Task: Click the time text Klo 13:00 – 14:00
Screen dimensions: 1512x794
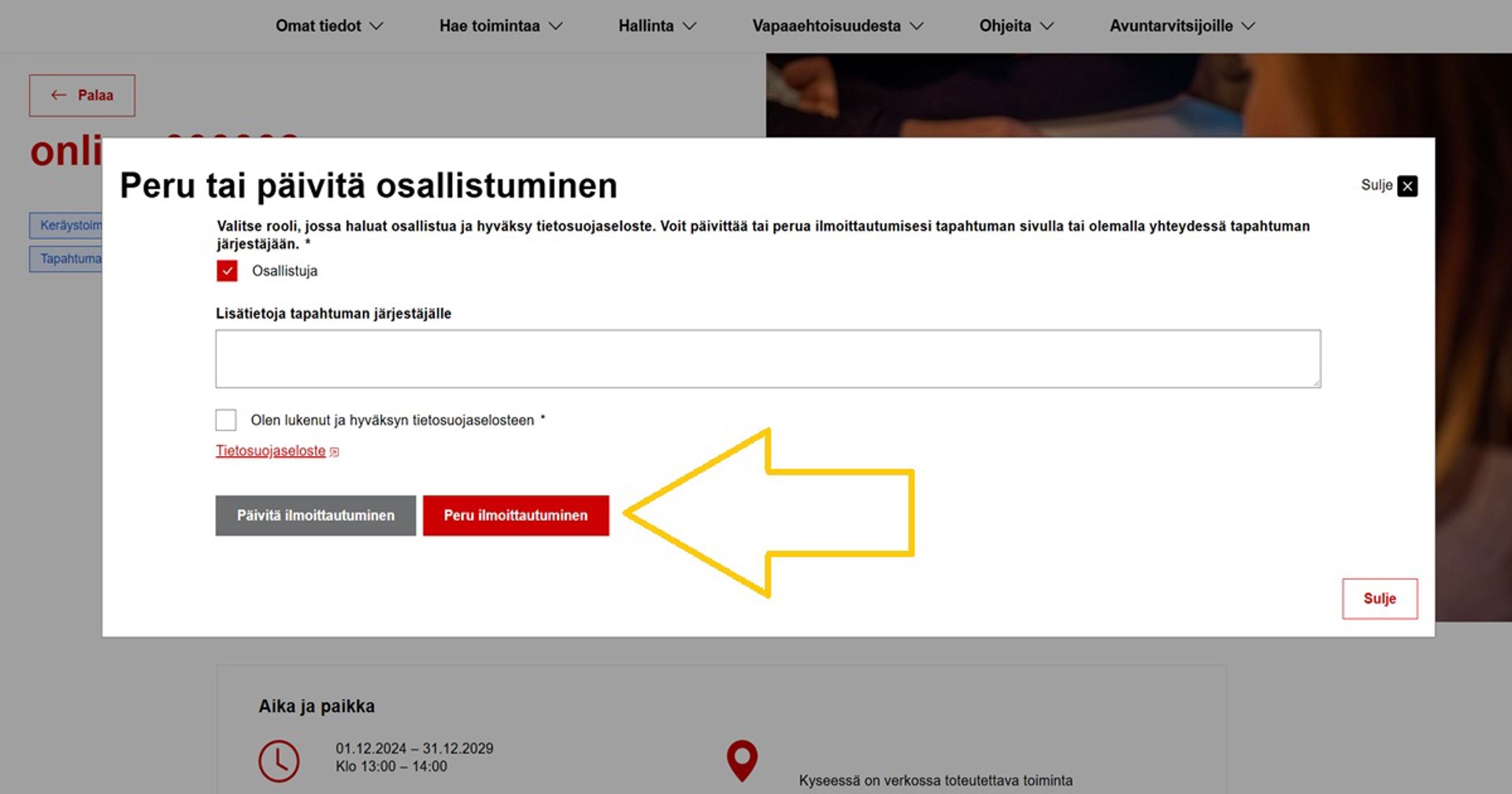Action: point(391,766)
